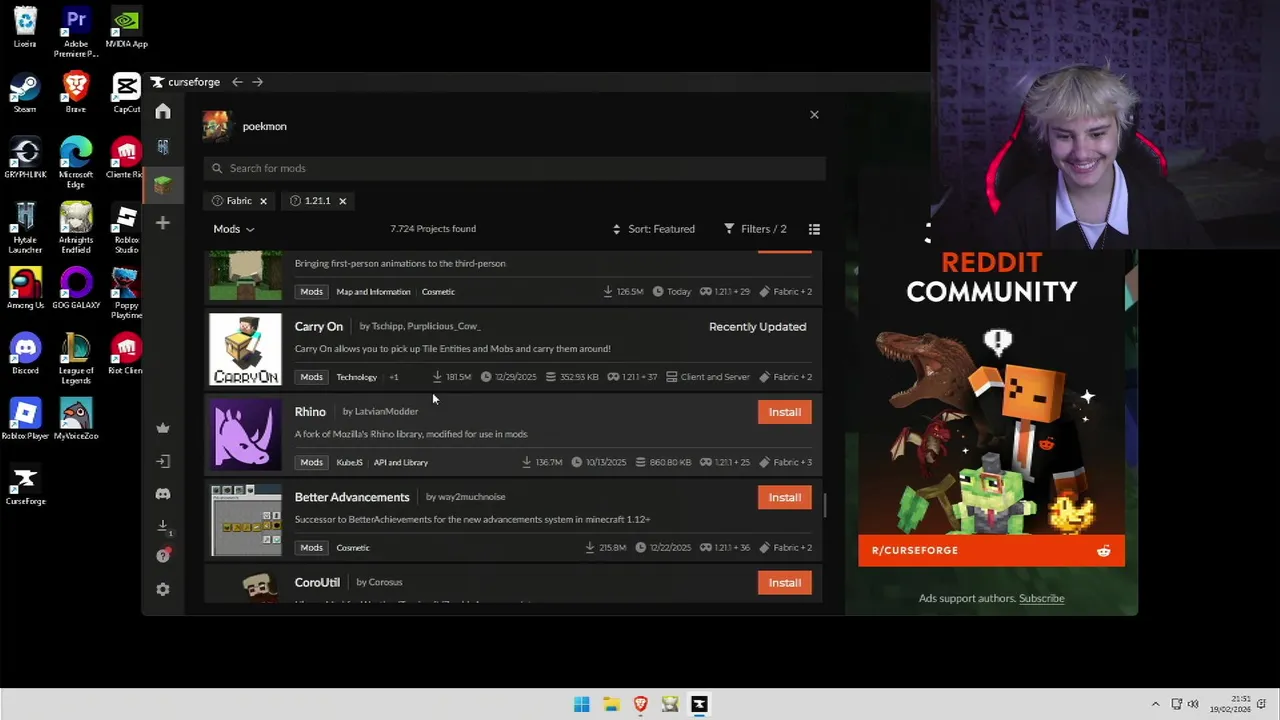Open the Windows Start button

pyautogui.click(x=582, y=704)
